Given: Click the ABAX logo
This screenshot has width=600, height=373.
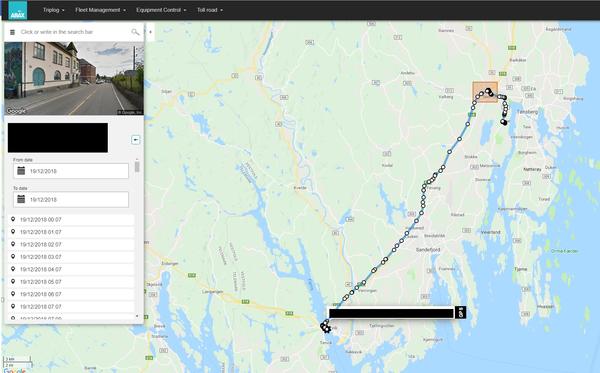Looking at the screenshot, I should [18, 10].
